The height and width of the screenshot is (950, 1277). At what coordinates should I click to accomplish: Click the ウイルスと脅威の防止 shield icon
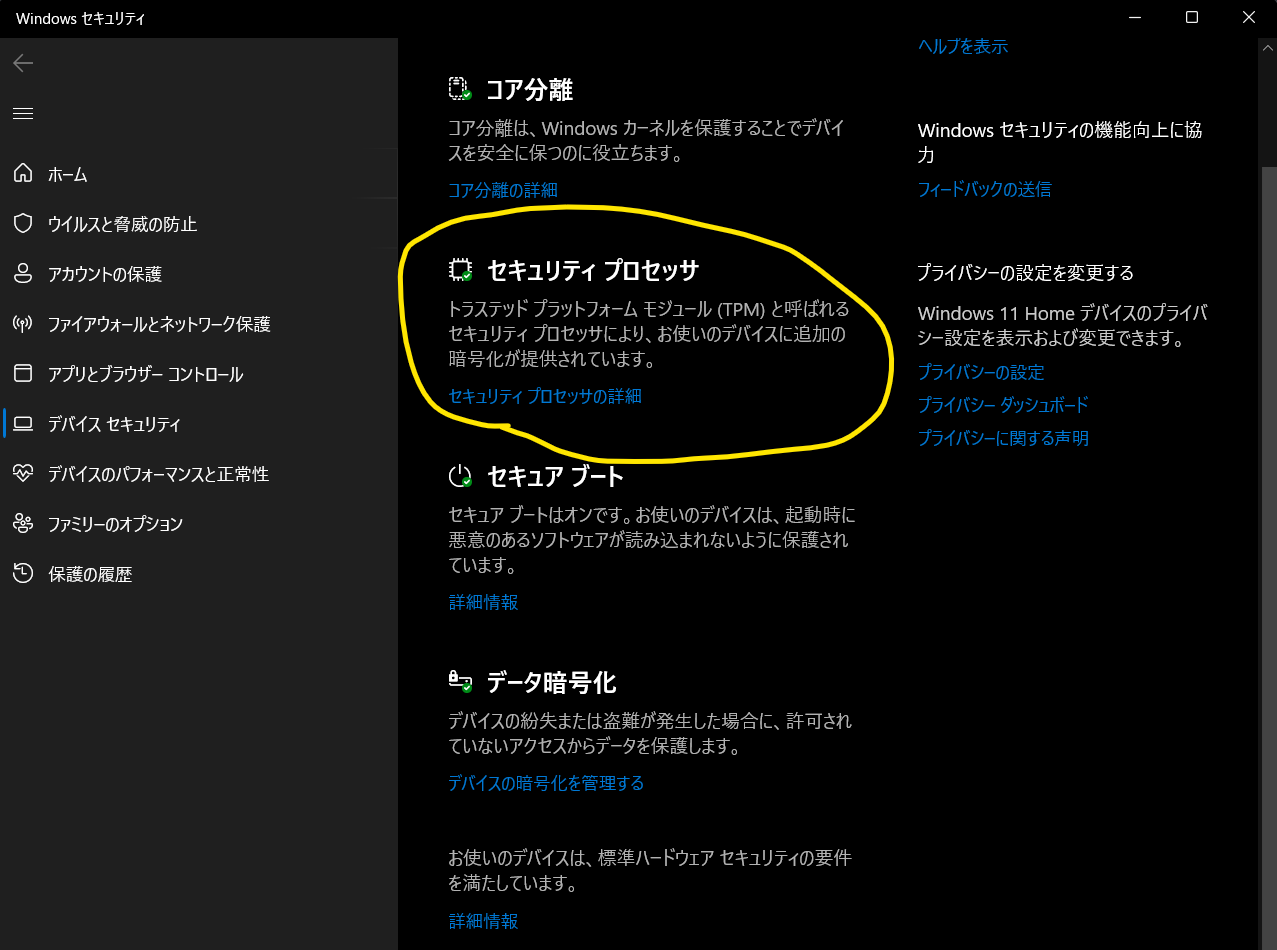coord(23,224)
